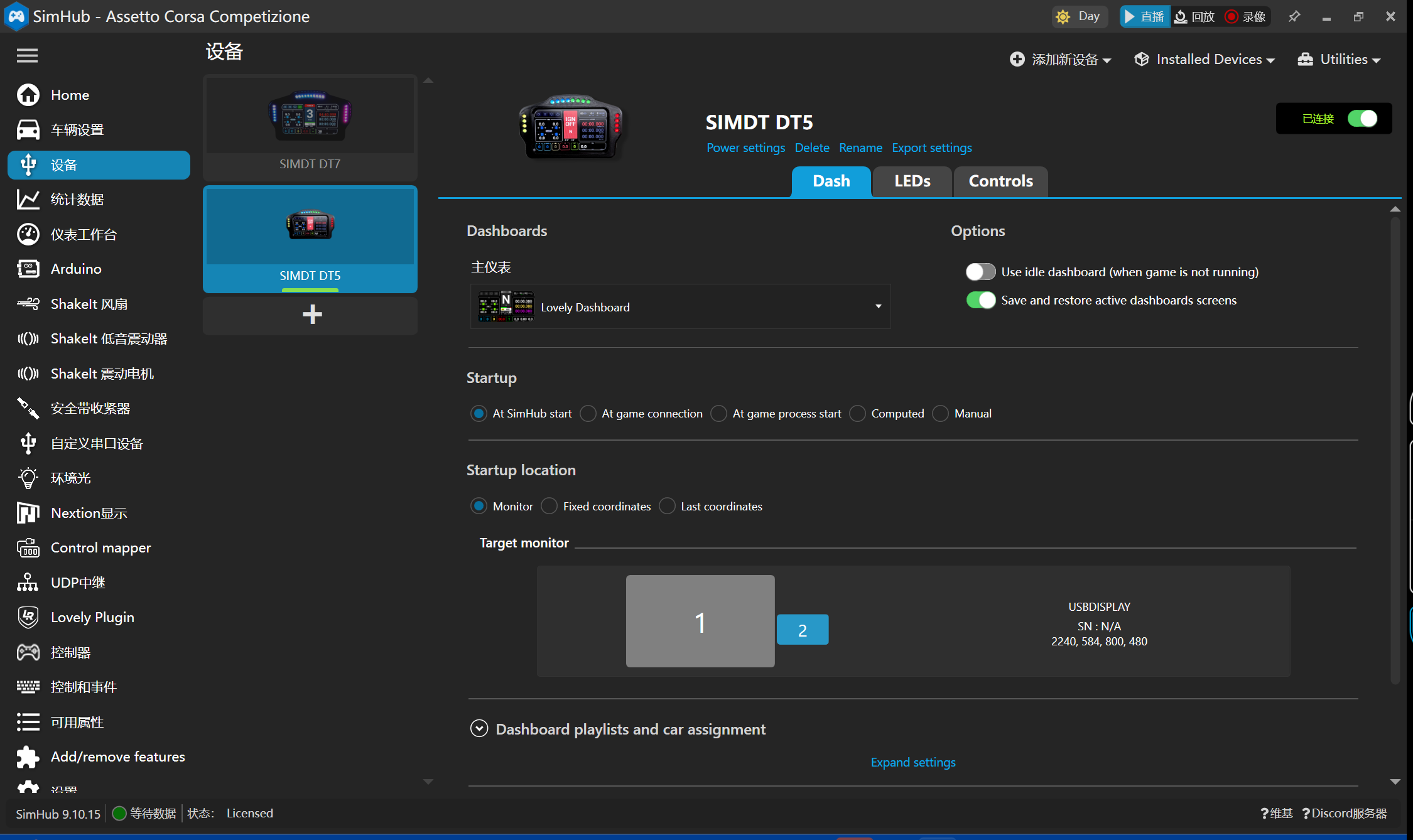Expand Dashboard playlists and car assignment
The width and height of the screenshot is (1413, 840).
(x=479, y=728)
